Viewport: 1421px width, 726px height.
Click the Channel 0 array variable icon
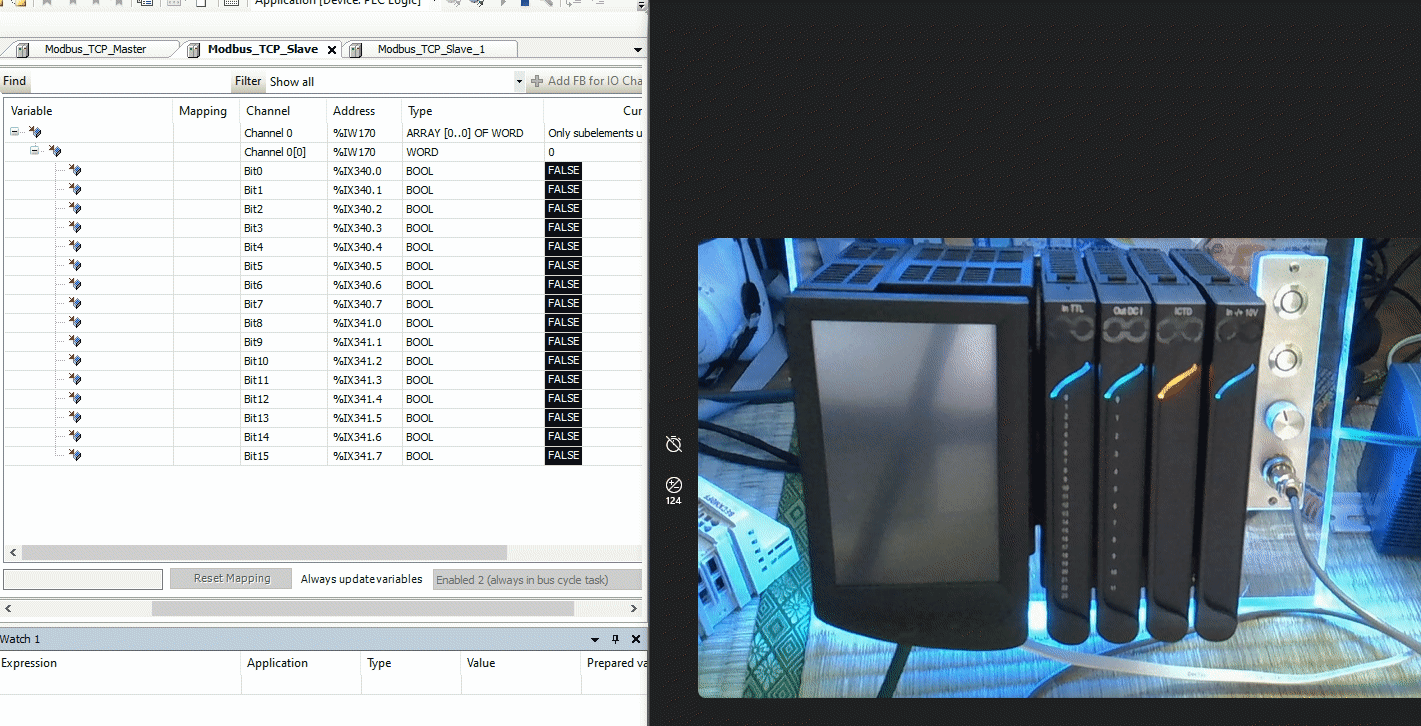coord(35,132)
